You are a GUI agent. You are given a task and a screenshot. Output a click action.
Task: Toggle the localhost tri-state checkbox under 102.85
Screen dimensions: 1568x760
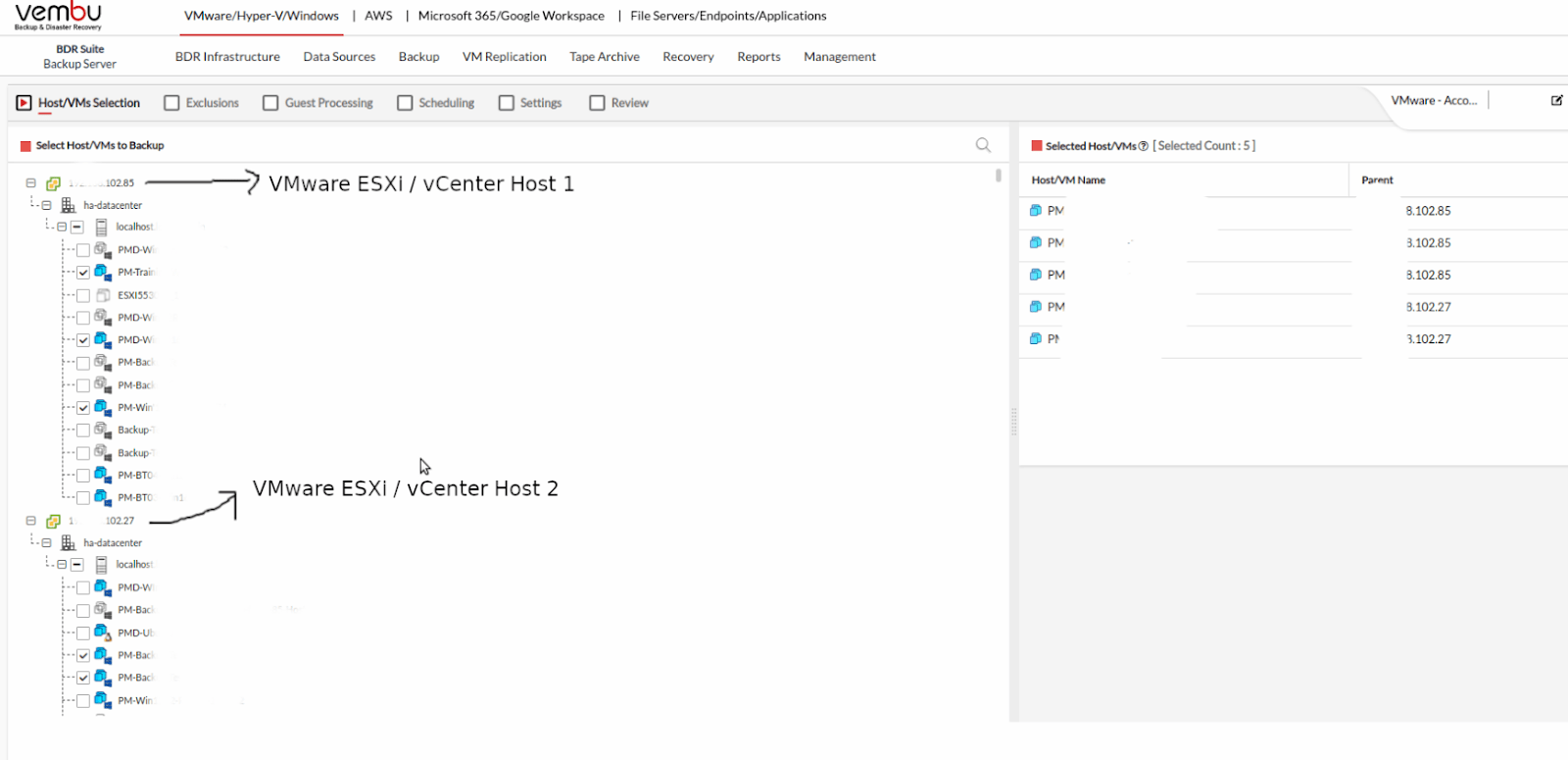[x=76, y=227]
